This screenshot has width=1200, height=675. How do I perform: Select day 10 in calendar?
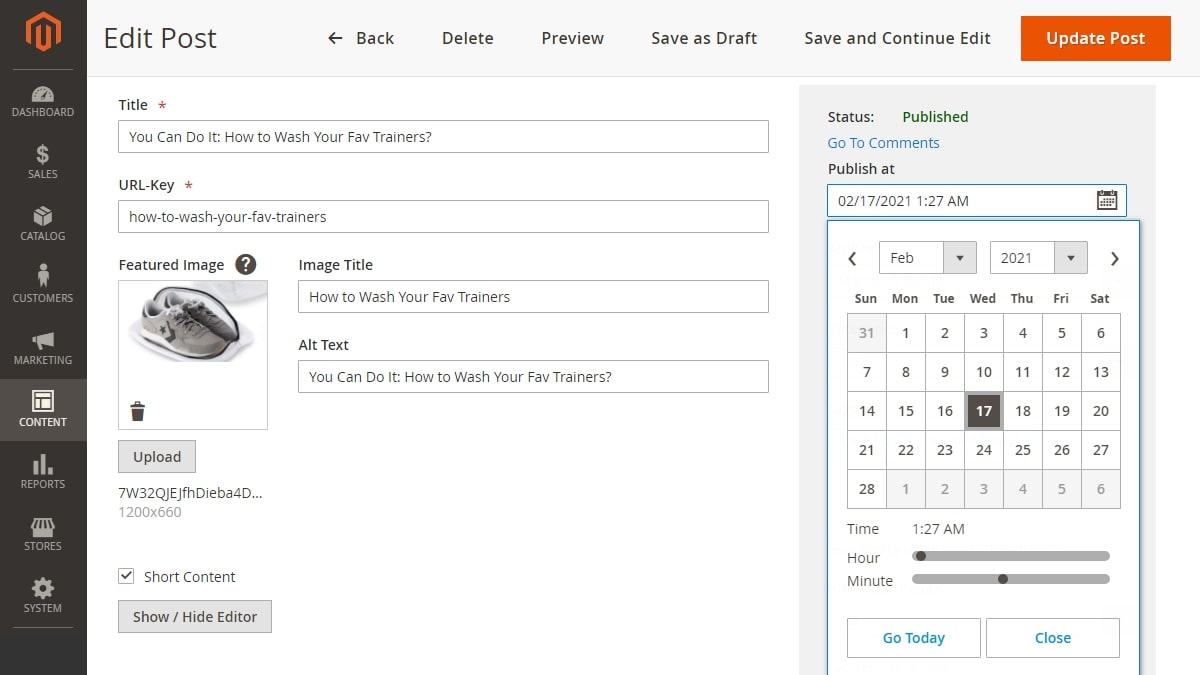(x=984, y=372)
